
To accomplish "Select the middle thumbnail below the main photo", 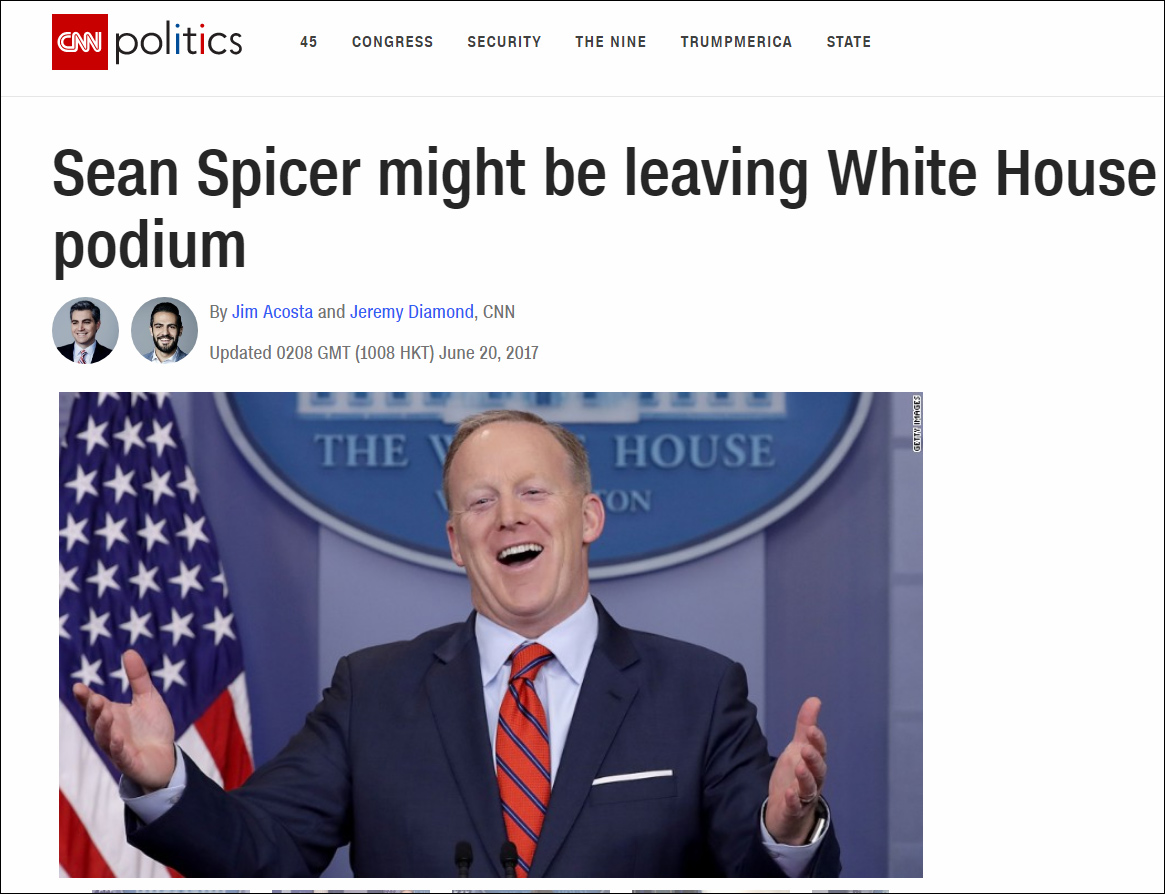I will coord(530,891).
